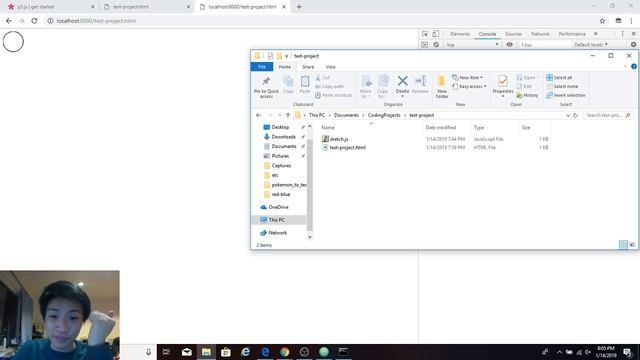The image size is (640, 360).
Task: Toggle live expression eye in console
Action: click(x=509, y=44)
